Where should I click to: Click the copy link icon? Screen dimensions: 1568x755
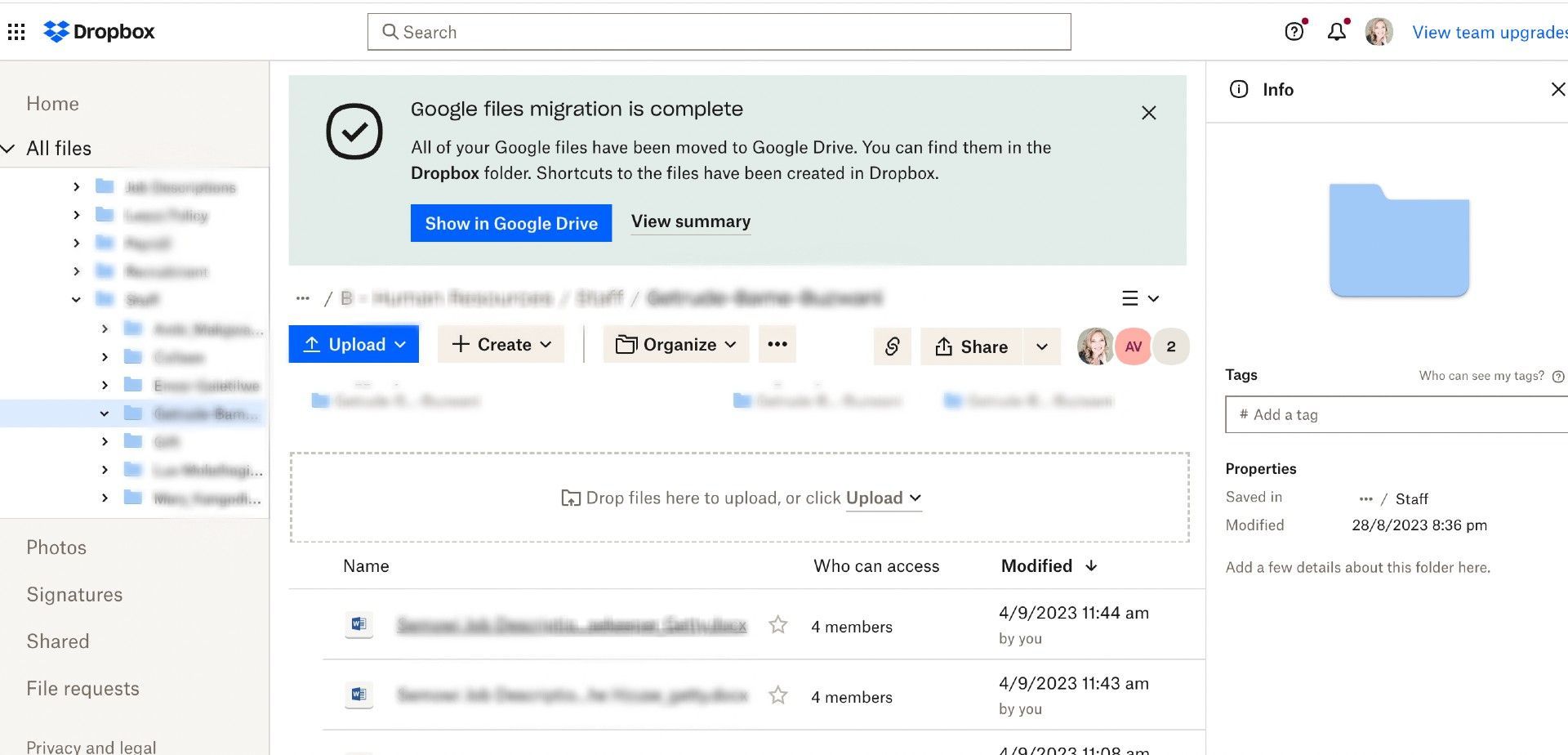coord(892,346)
